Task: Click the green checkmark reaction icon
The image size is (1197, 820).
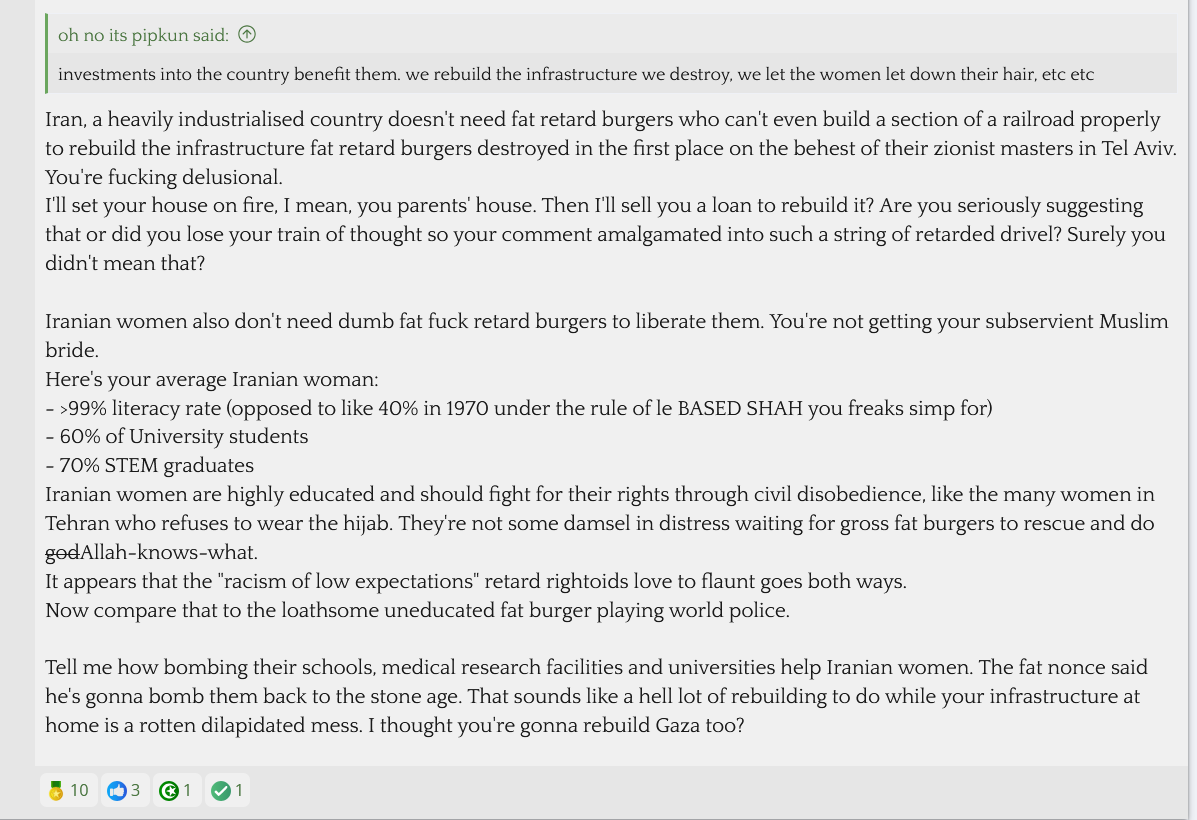Action: (x=221, y=791)
